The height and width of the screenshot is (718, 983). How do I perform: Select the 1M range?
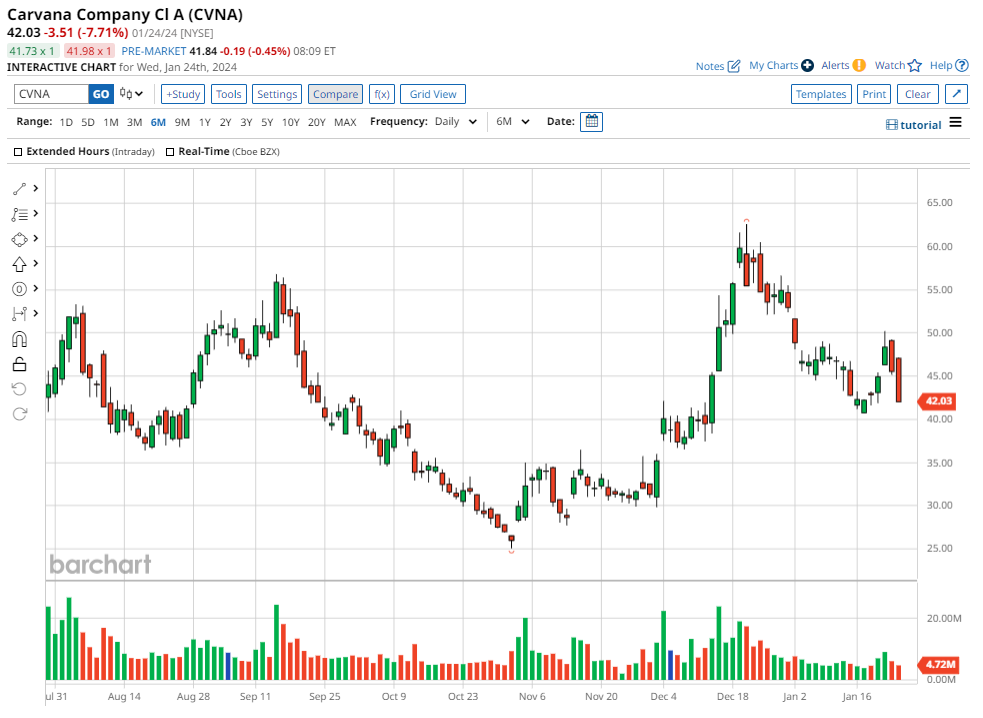111,122
